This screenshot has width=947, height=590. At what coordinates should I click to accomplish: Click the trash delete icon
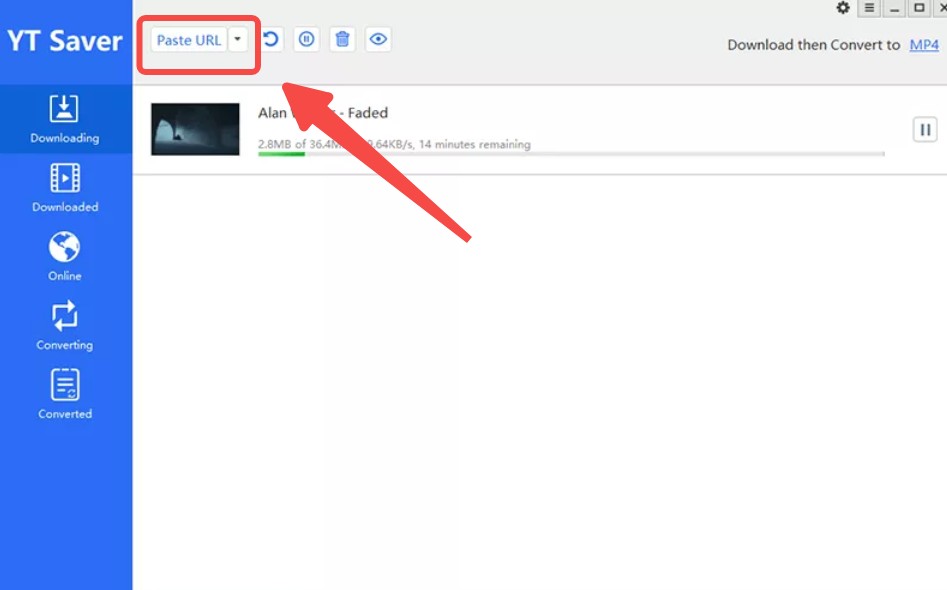(x=342, y=39)
